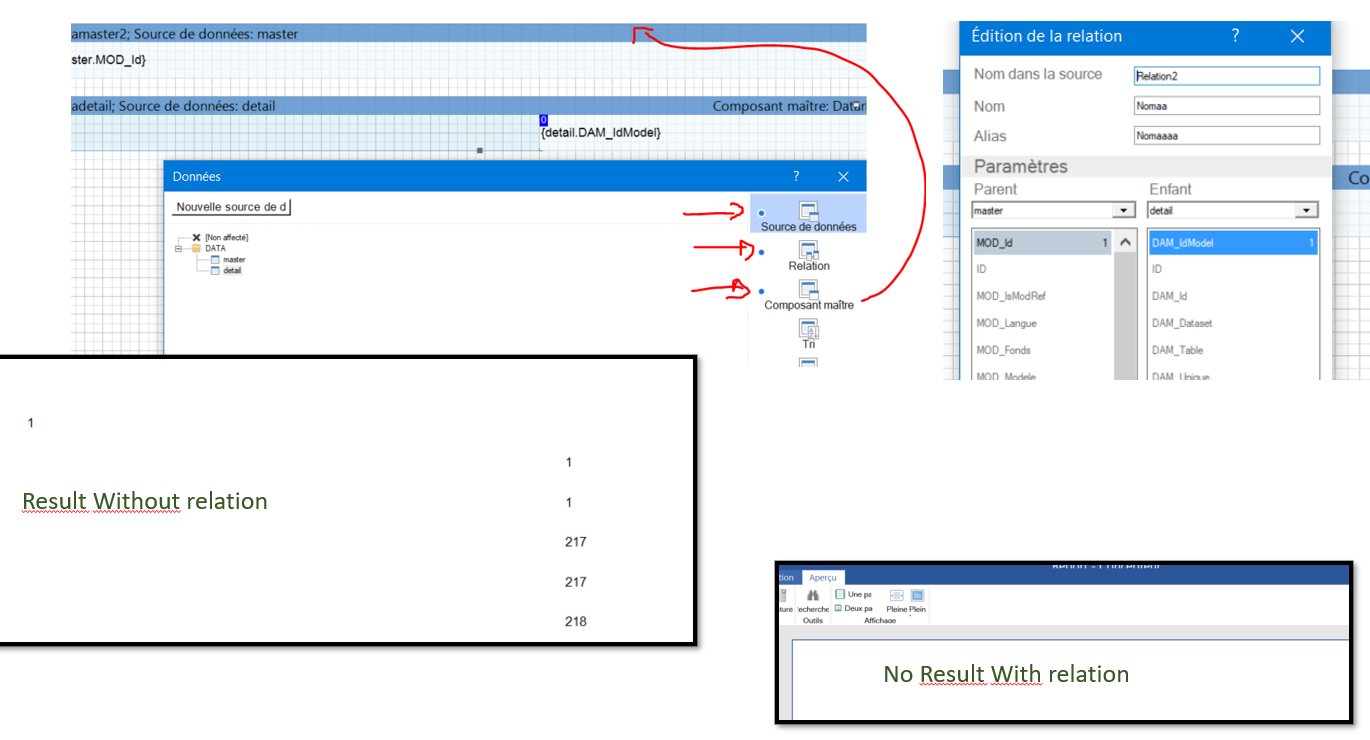Open the Tri sort section
Image resolution: width=1370 pixels, height=740 pixels.
809,334
